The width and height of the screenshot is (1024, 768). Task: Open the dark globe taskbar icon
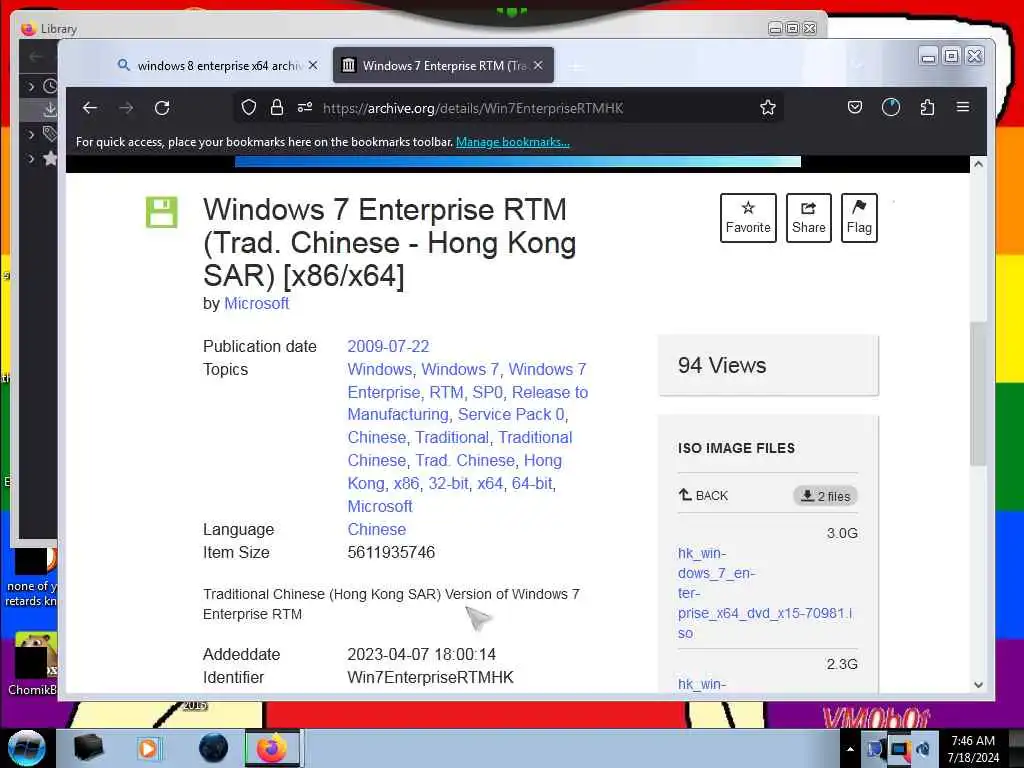click(x=213, y=748)
